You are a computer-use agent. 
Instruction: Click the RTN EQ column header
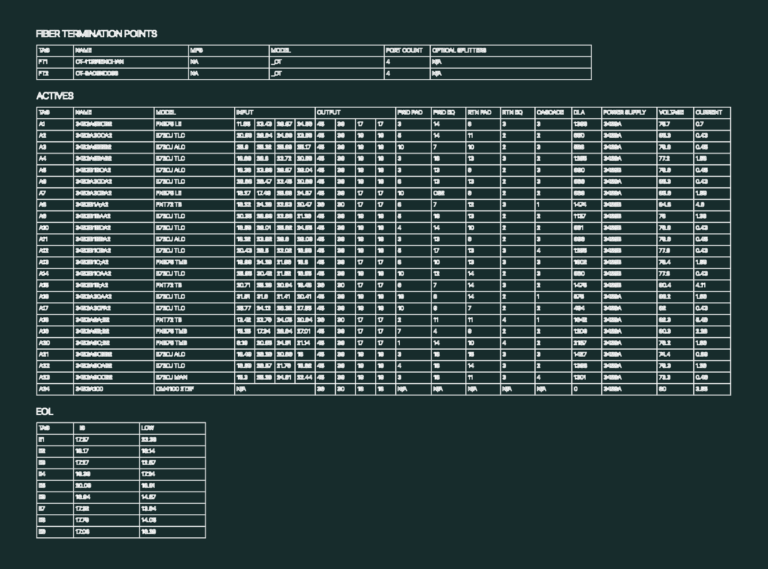click(512, 113)
